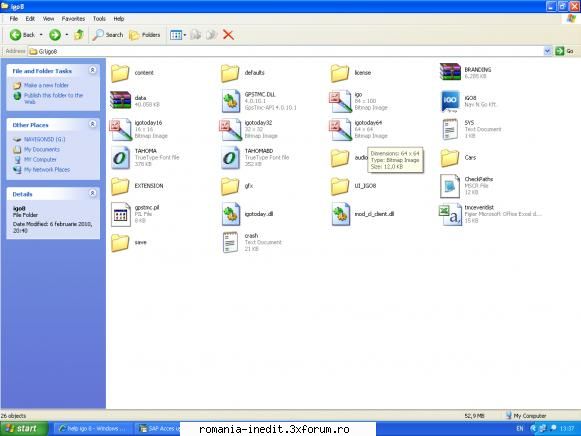Click the Make a new folder link
The height and width of the screenshot is (436, 581).
click(x=46, y=85)
